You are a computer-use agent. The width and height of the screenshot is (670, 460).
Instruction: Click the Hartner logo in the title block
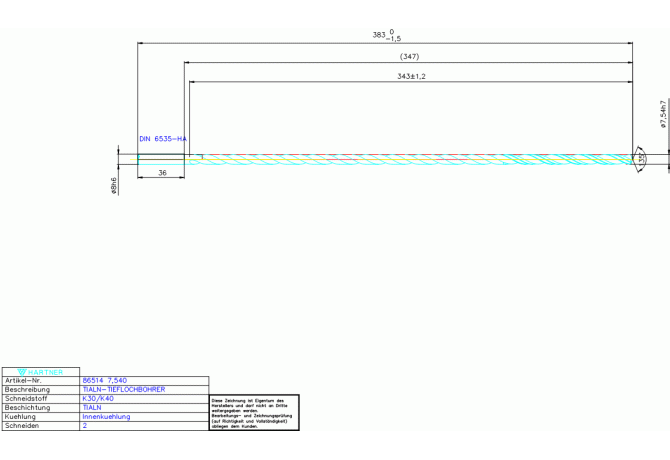point(40,372)
